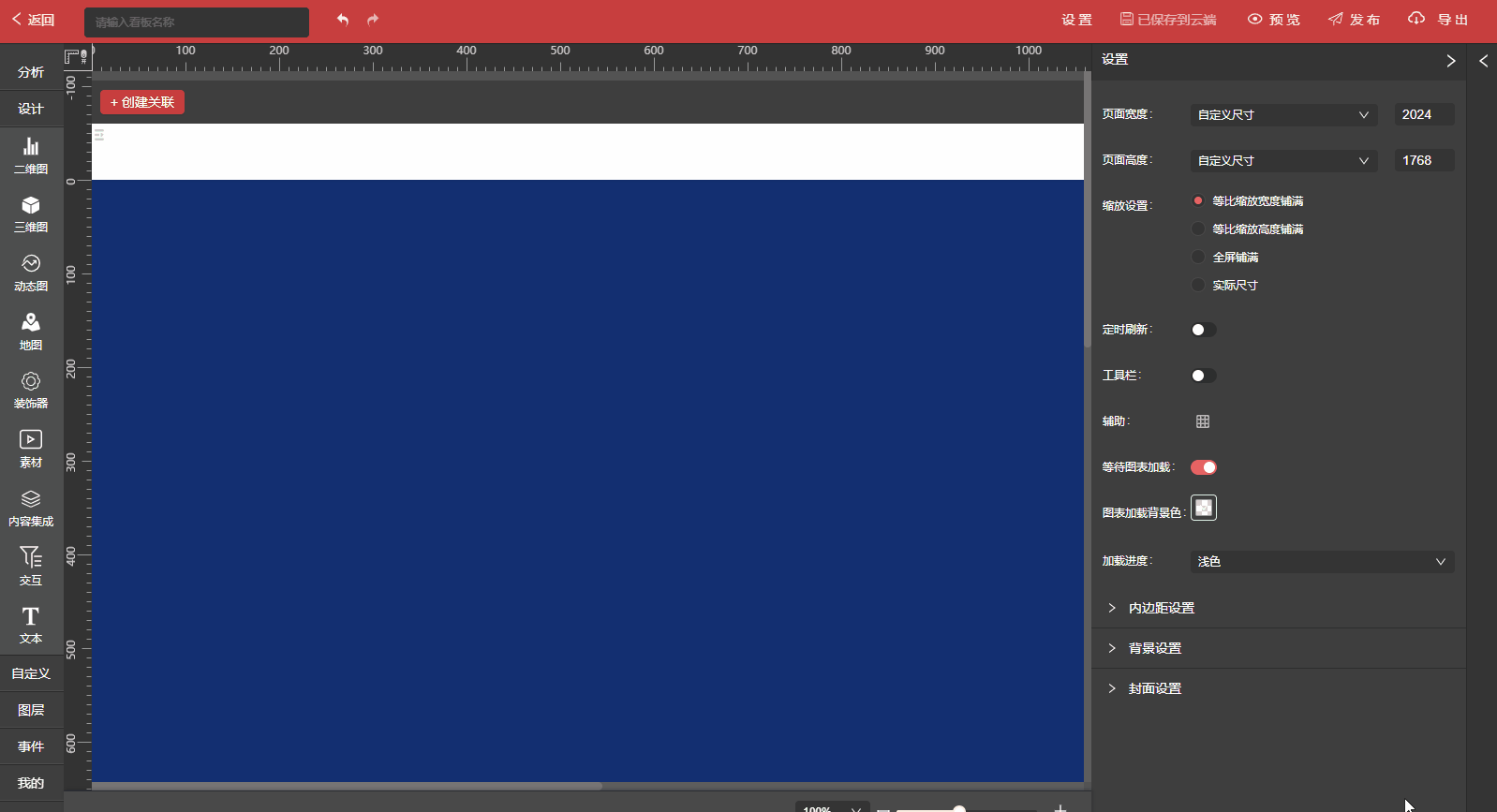Open the 页面宽度 size dropdown
Viewport: 1497px width, 812px height.
pos(1282,114)
